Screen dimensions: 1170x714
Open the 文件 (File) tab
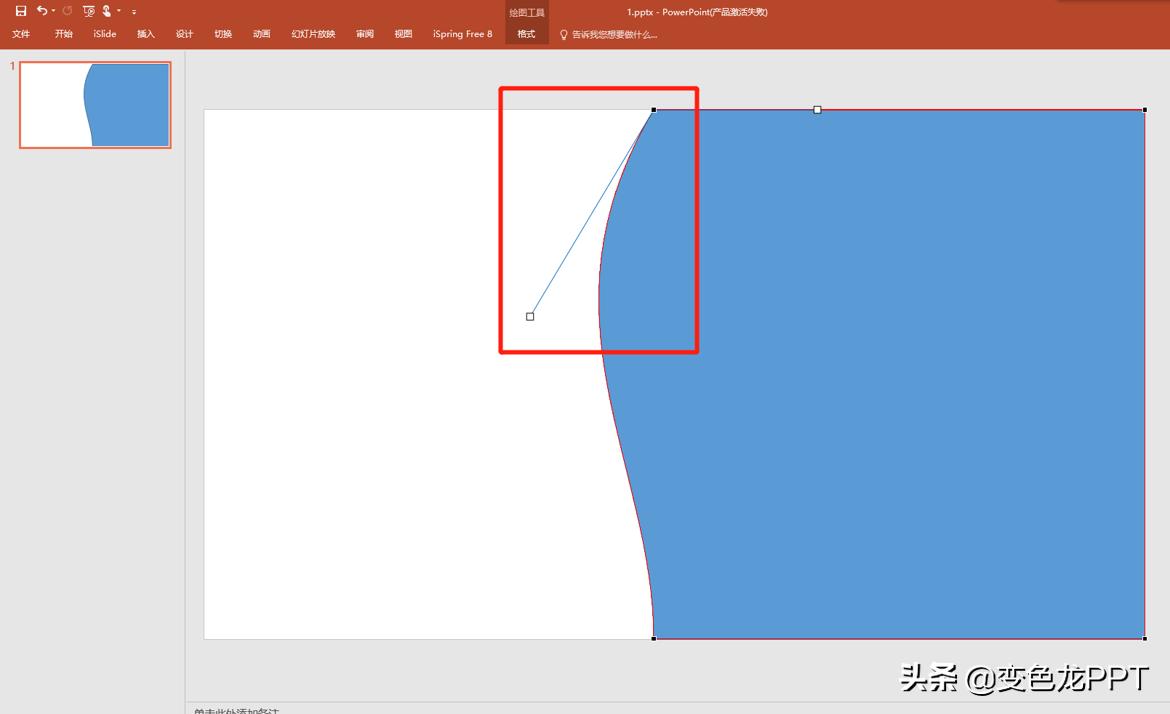click(21, 34)
